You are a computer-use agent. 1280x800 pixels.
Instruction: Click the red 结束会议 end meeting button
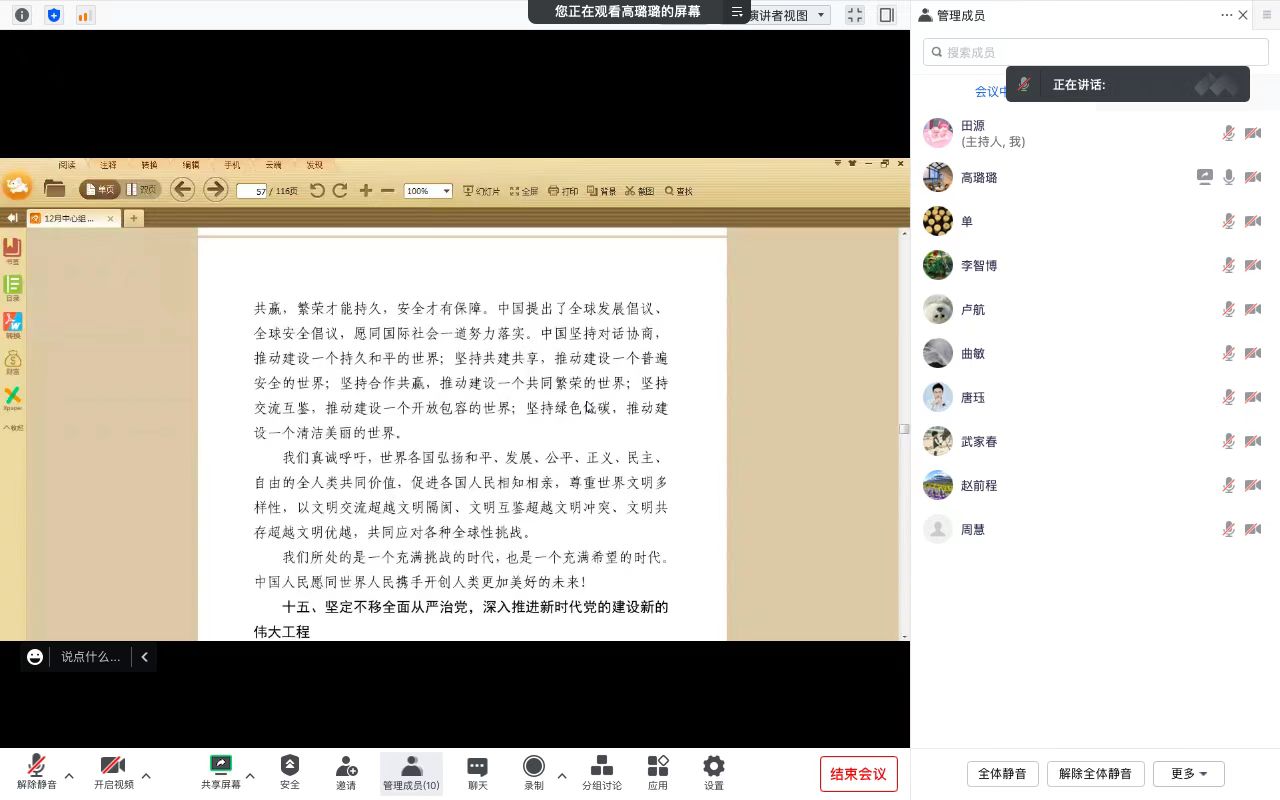point(858,774)
